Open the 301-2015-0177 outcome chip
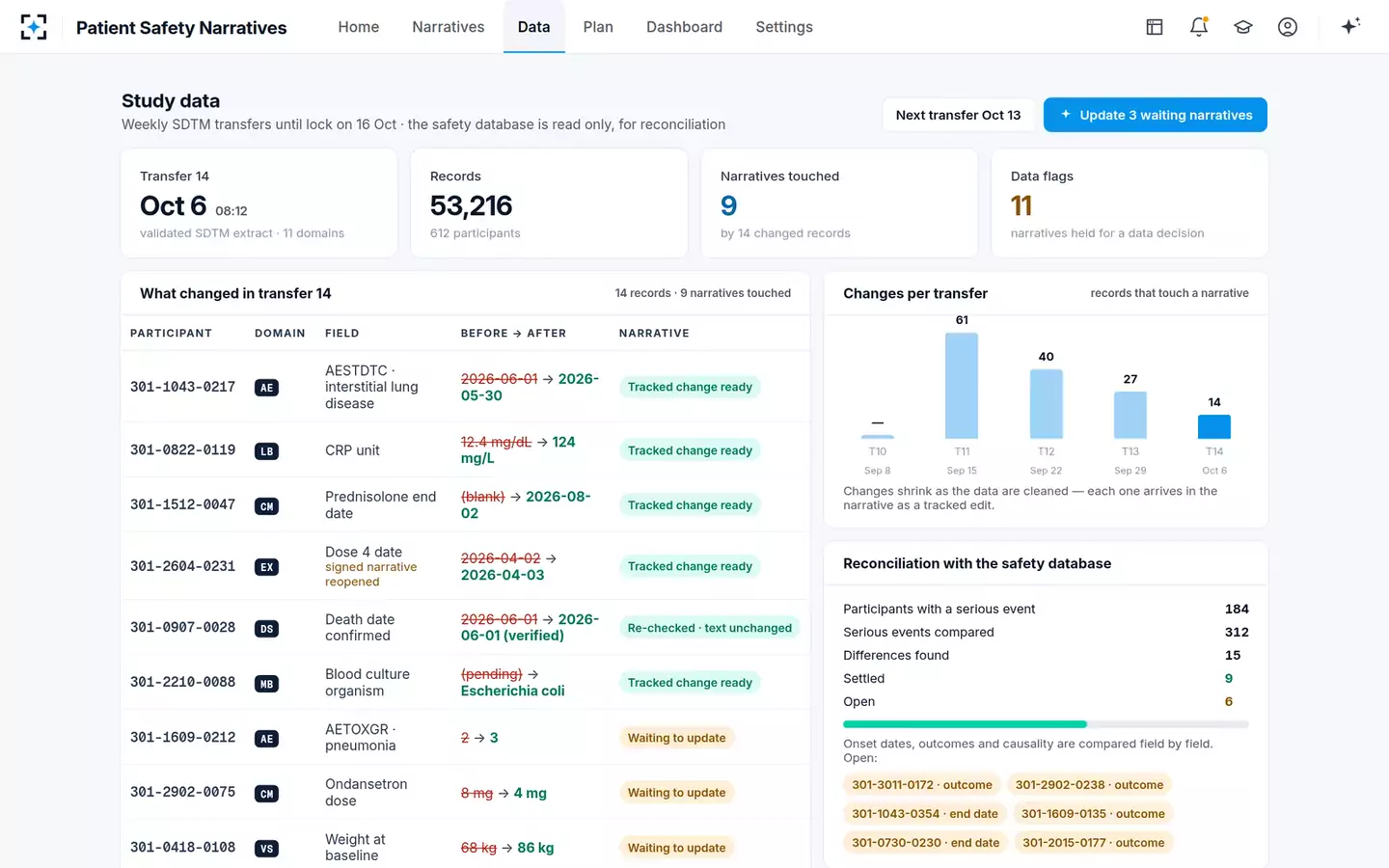 point(1094,843)
